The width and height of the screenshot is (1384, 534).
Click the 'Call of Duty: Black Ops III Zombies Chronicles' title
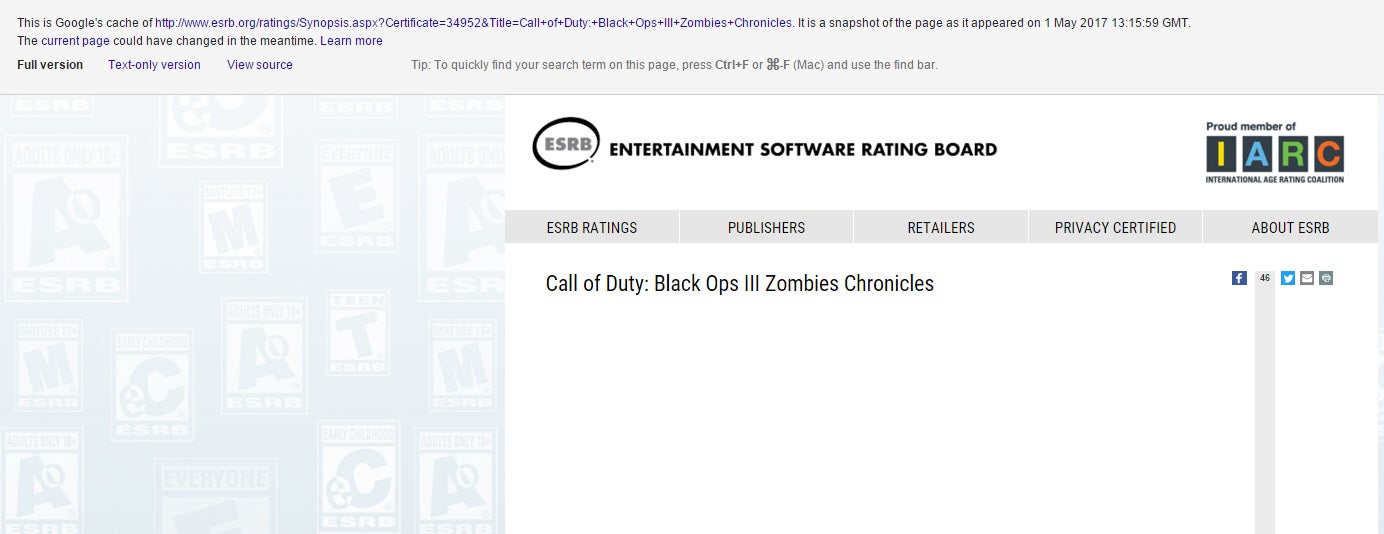coord(739,283)
